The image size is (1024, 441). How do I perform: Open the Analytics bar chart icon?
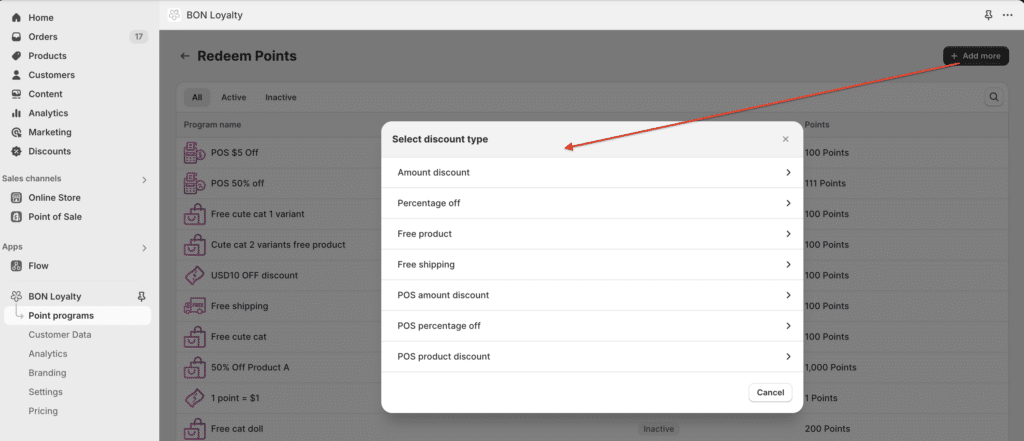[16, 113]
